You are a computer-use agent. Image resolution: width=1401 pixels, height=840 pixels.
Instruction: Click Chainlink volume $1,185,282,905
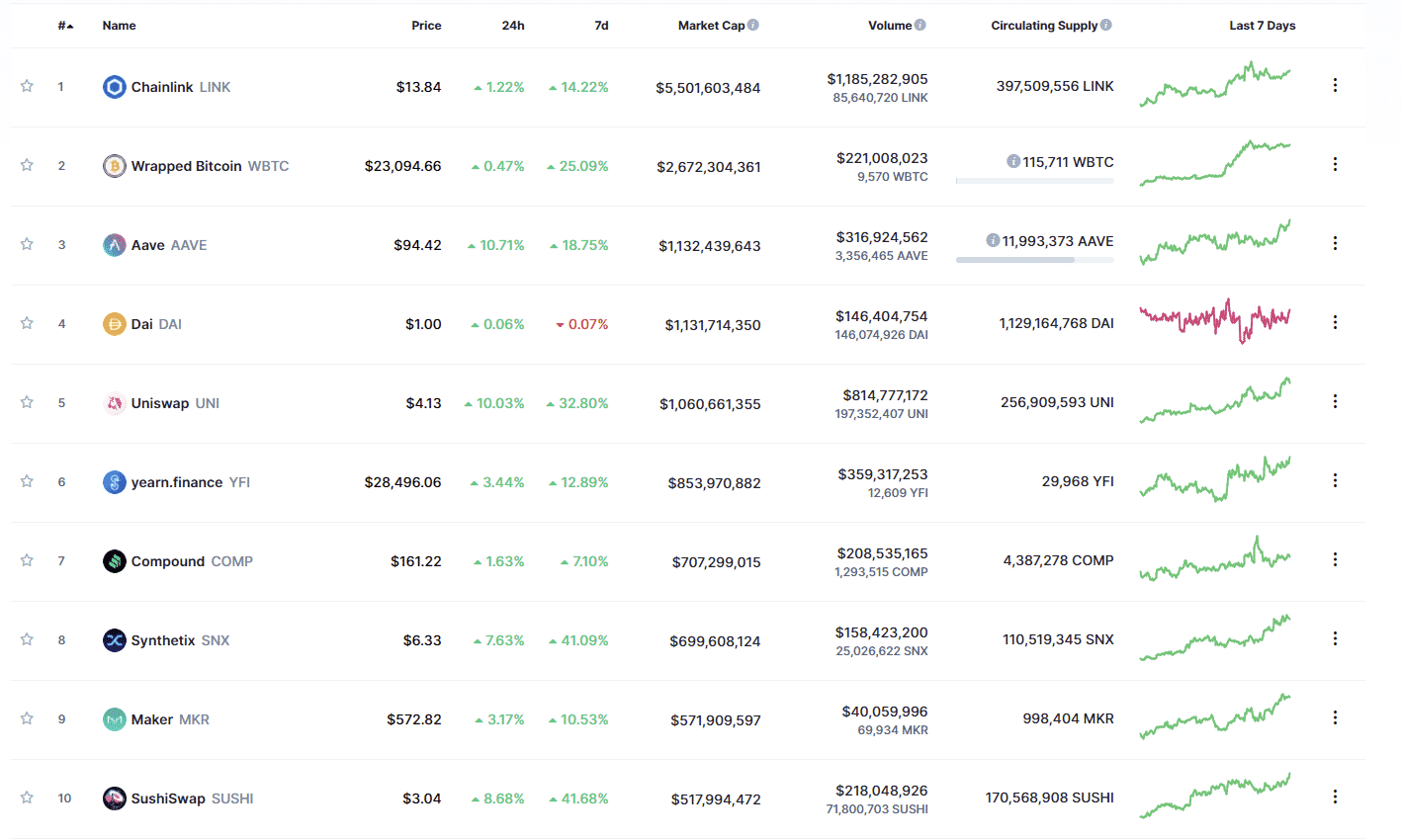(878, 79)
